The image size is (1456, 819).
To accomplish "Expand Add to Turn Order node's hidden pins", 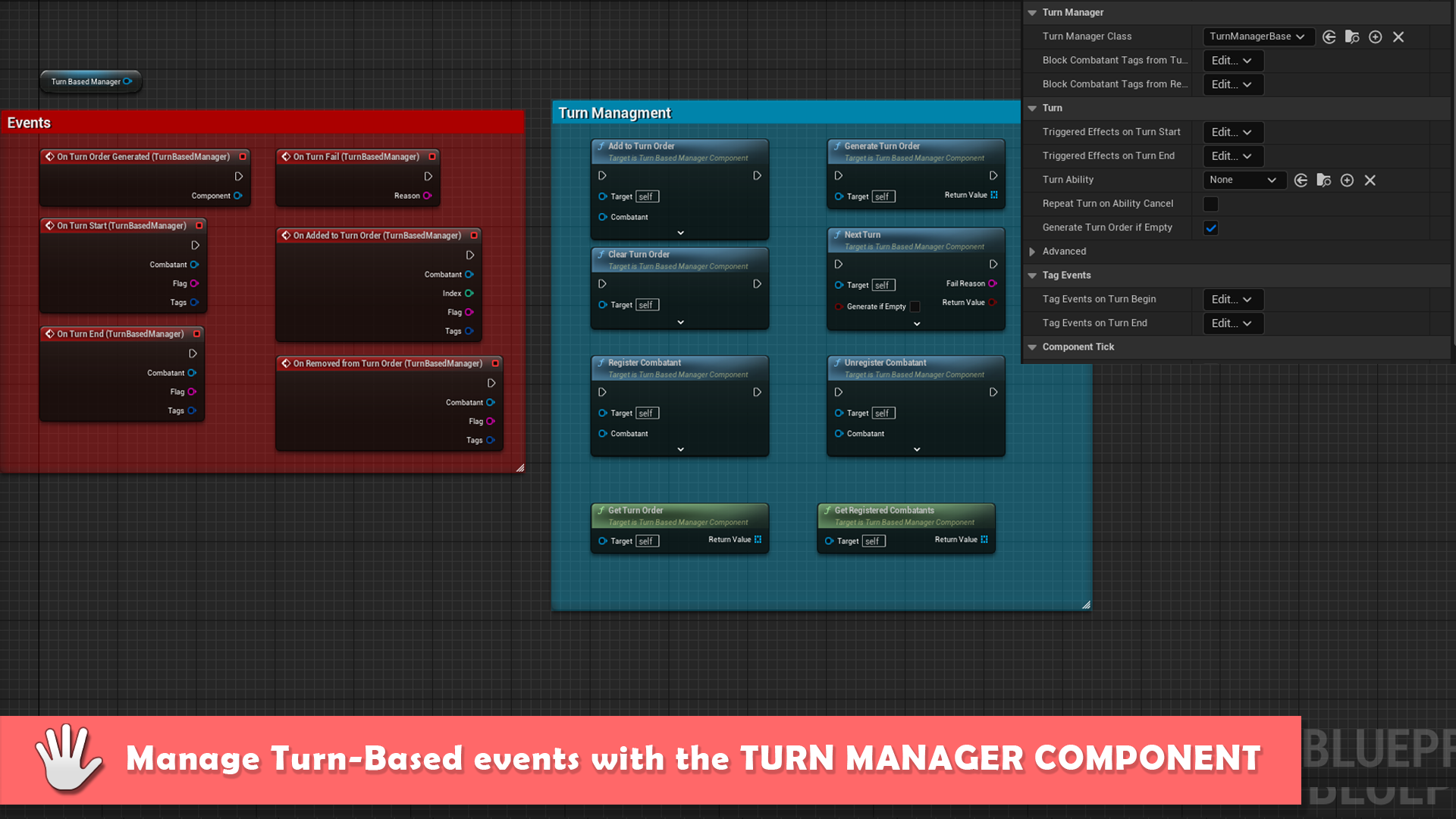I will pyautogui.click(x=680, y=233).
